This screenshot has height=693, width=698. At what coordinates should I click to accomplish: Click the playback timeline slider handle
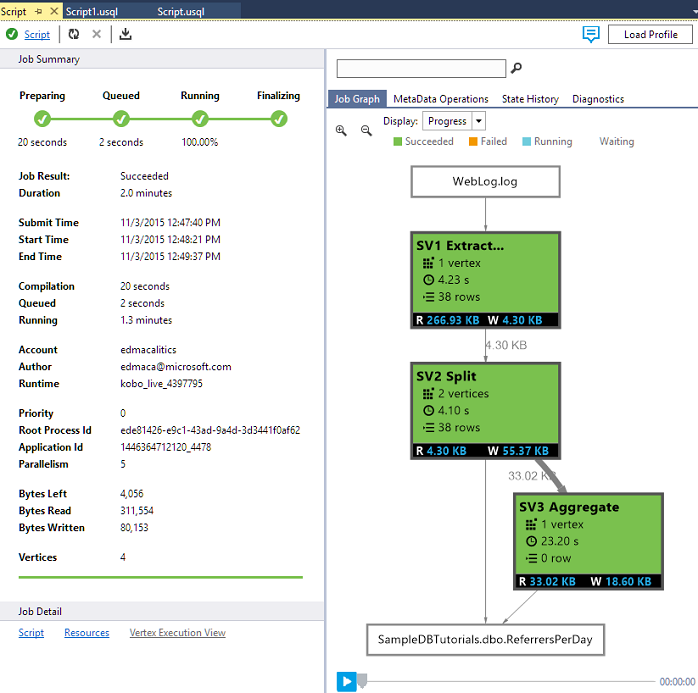click(x=363, y=681)
